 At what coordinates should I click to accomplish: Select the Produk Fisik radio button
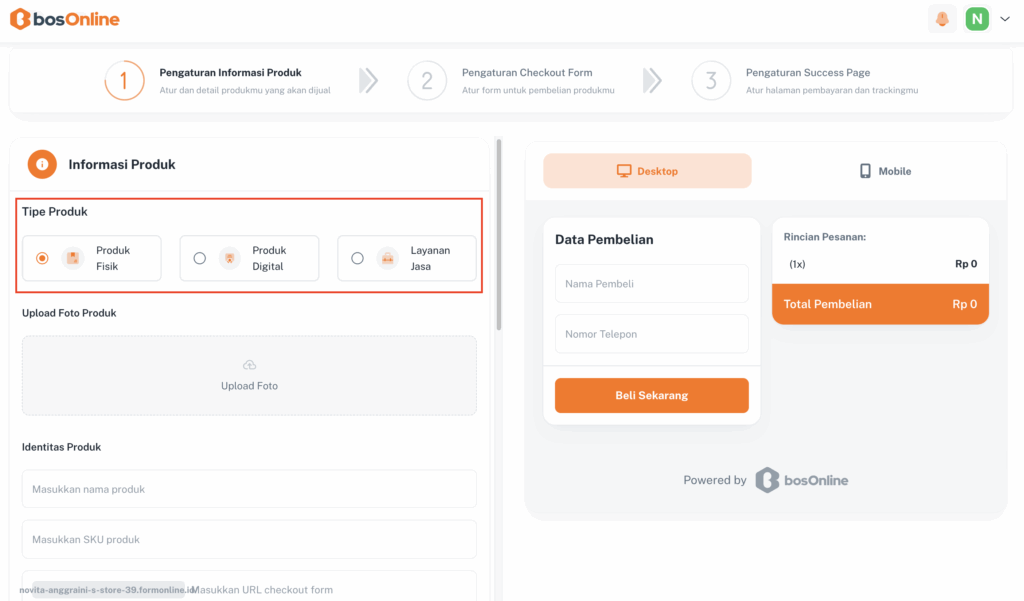pos(42,258)
